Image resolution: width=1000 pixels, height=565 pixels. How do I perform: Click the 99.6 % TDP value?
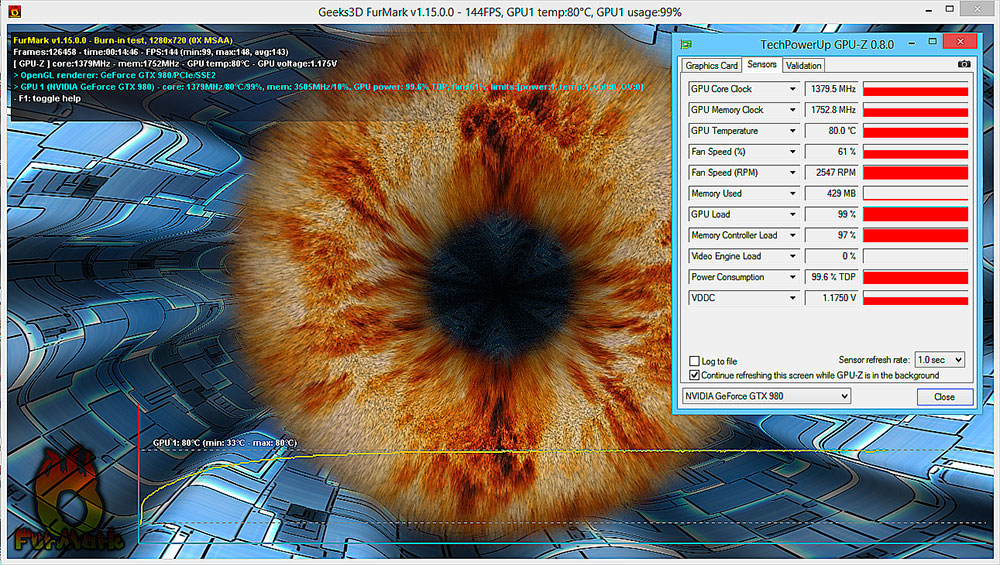tap(832, 277)
